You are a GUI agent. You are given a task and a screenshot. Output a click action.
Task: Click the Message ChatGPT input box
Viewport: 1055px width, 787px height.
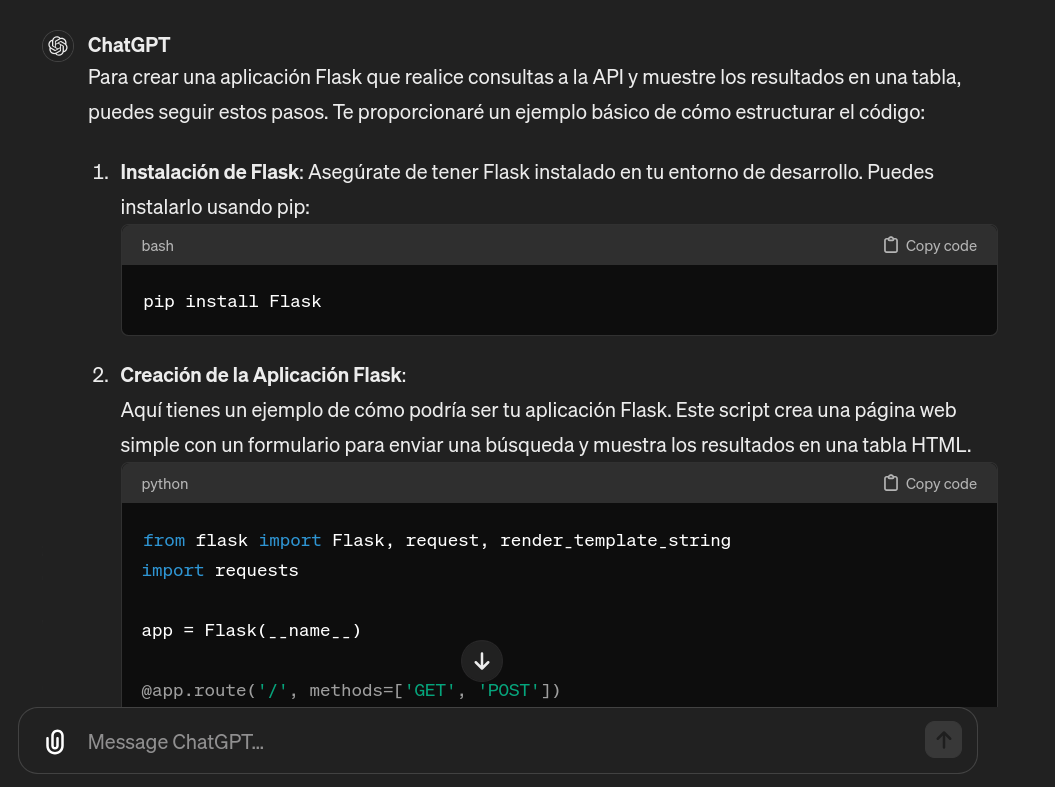tap(400, 741)
